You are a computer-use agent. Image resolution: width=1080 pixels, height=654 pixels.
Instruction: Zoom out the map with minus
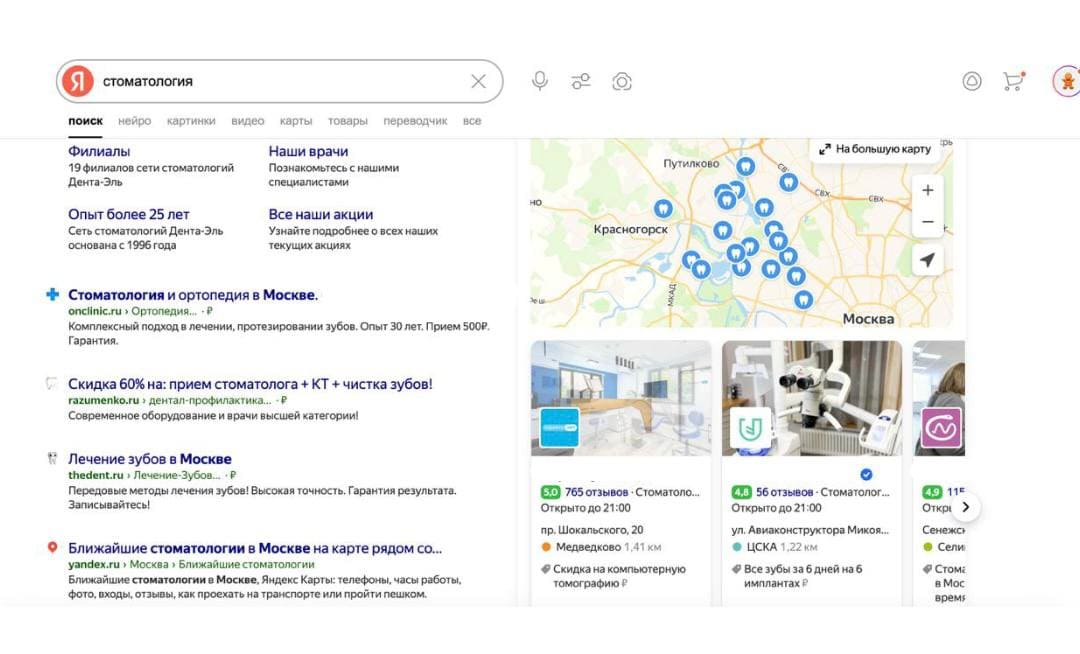pyautogui.click(x=928, y=222)
